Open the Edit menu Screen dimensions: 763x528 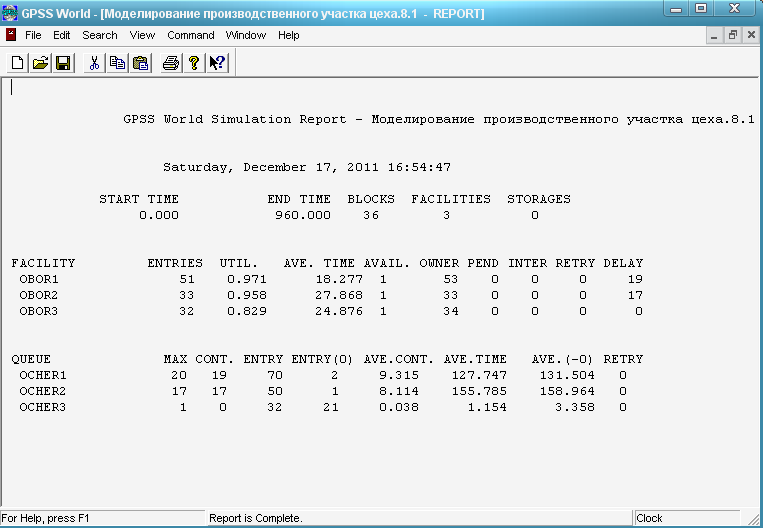tap(61, 35)
